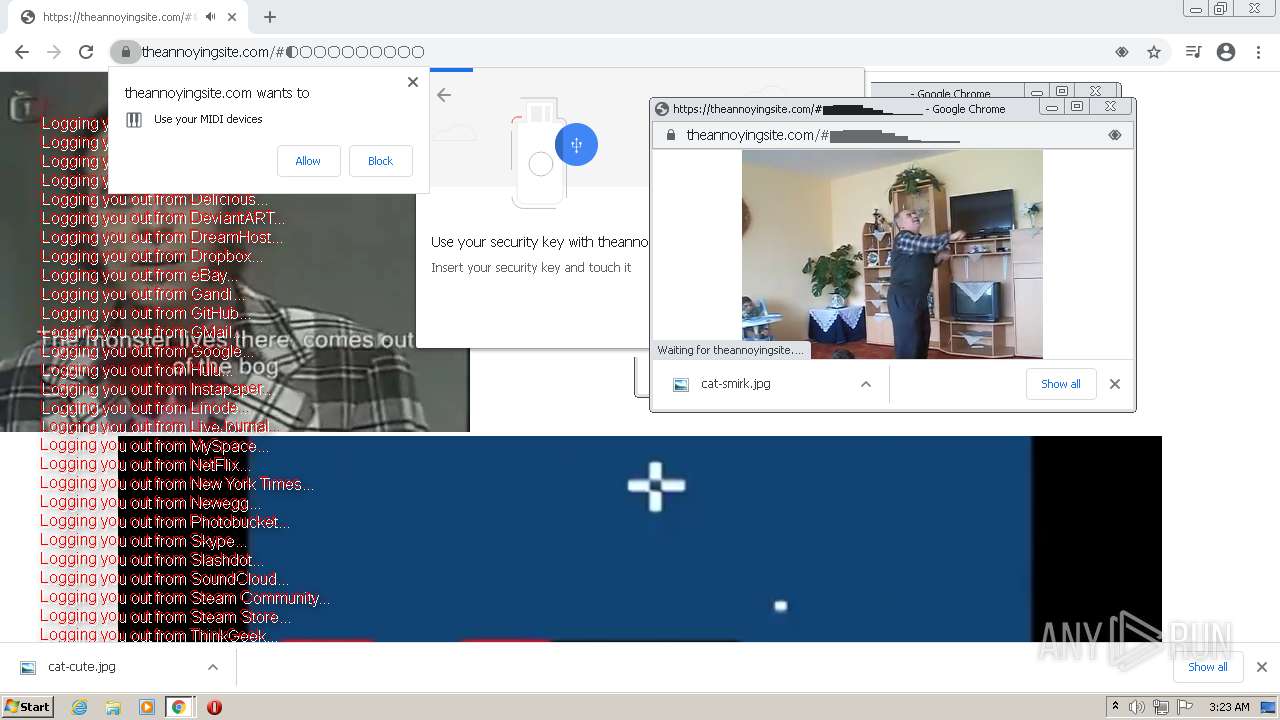The image size is (1280, 720).
Task: Open Windows Media Player from taskbar
Action: click(x=147, y=707)
